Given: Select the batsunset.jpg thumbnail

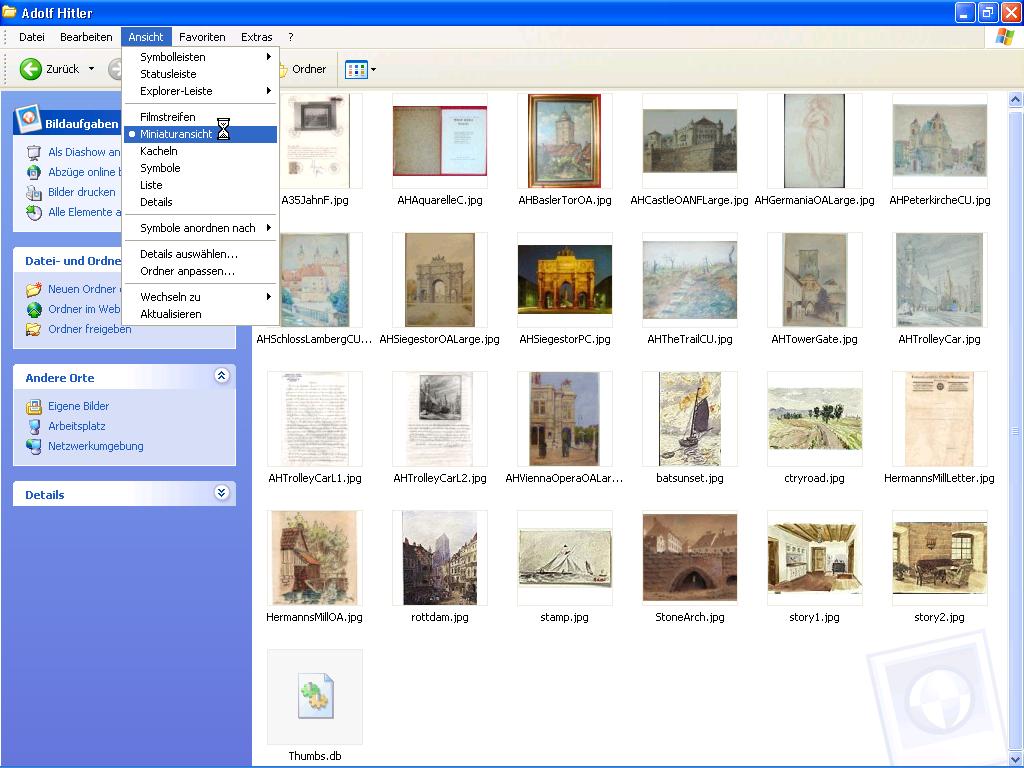Looking at the screenshot, I should [x=690, y=419].
